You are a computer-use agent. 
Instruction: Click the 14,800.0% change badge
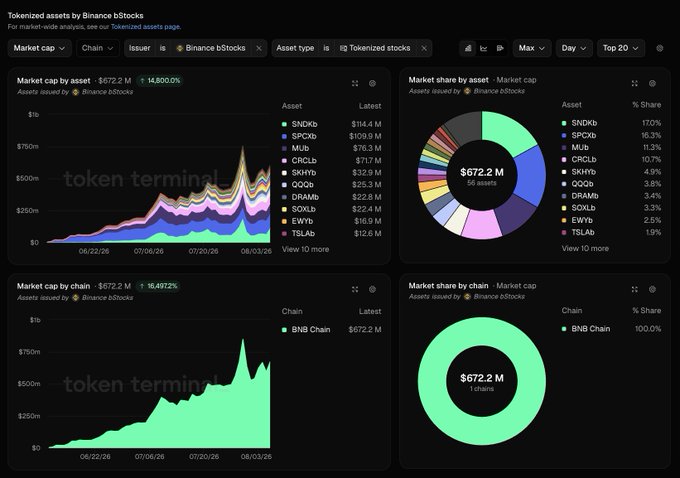click(x=160, y=81)
